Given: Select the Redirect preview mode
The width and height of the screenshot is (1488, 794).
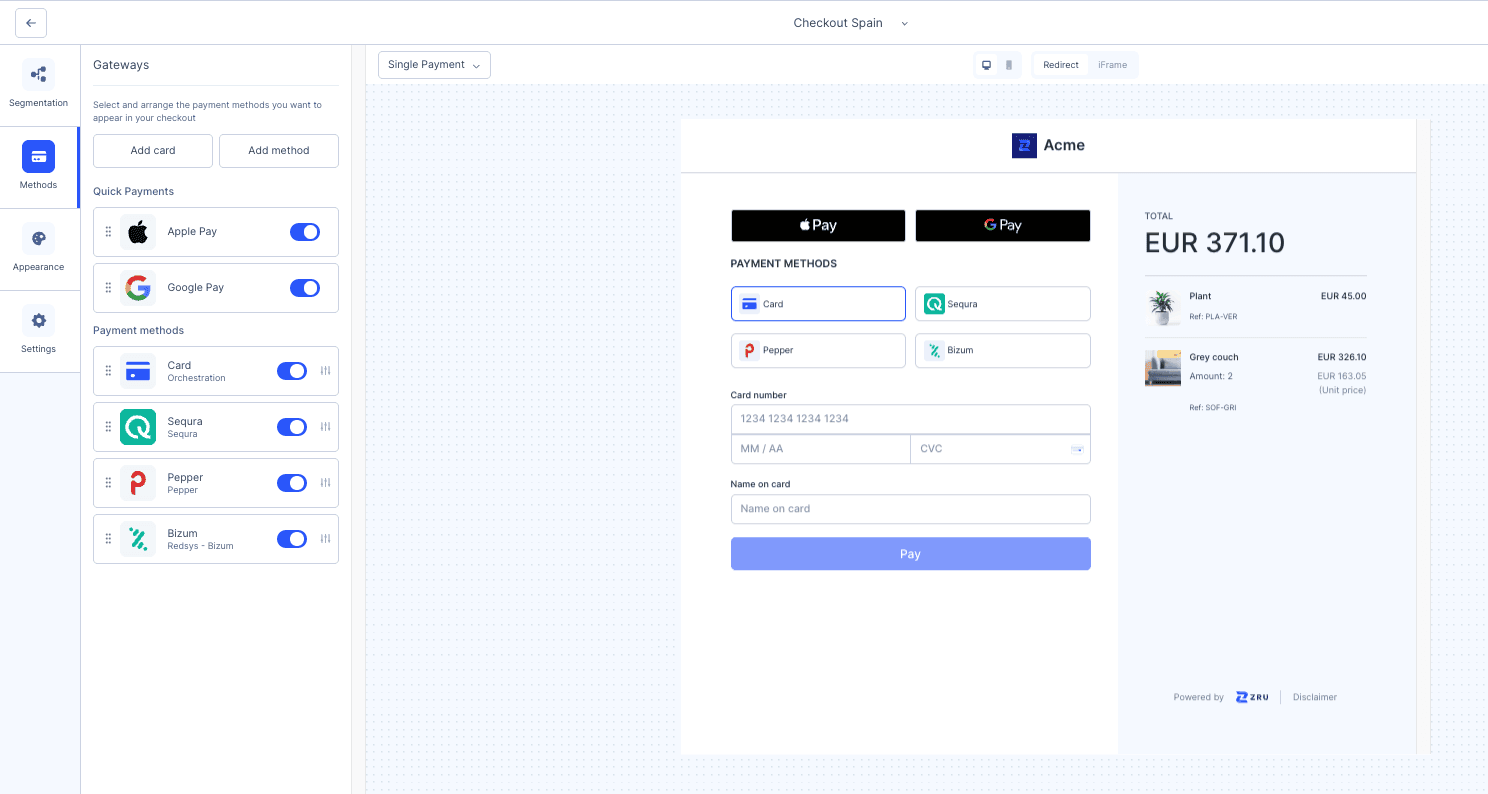Looking at the screenshot, I should pos(1060,64).
